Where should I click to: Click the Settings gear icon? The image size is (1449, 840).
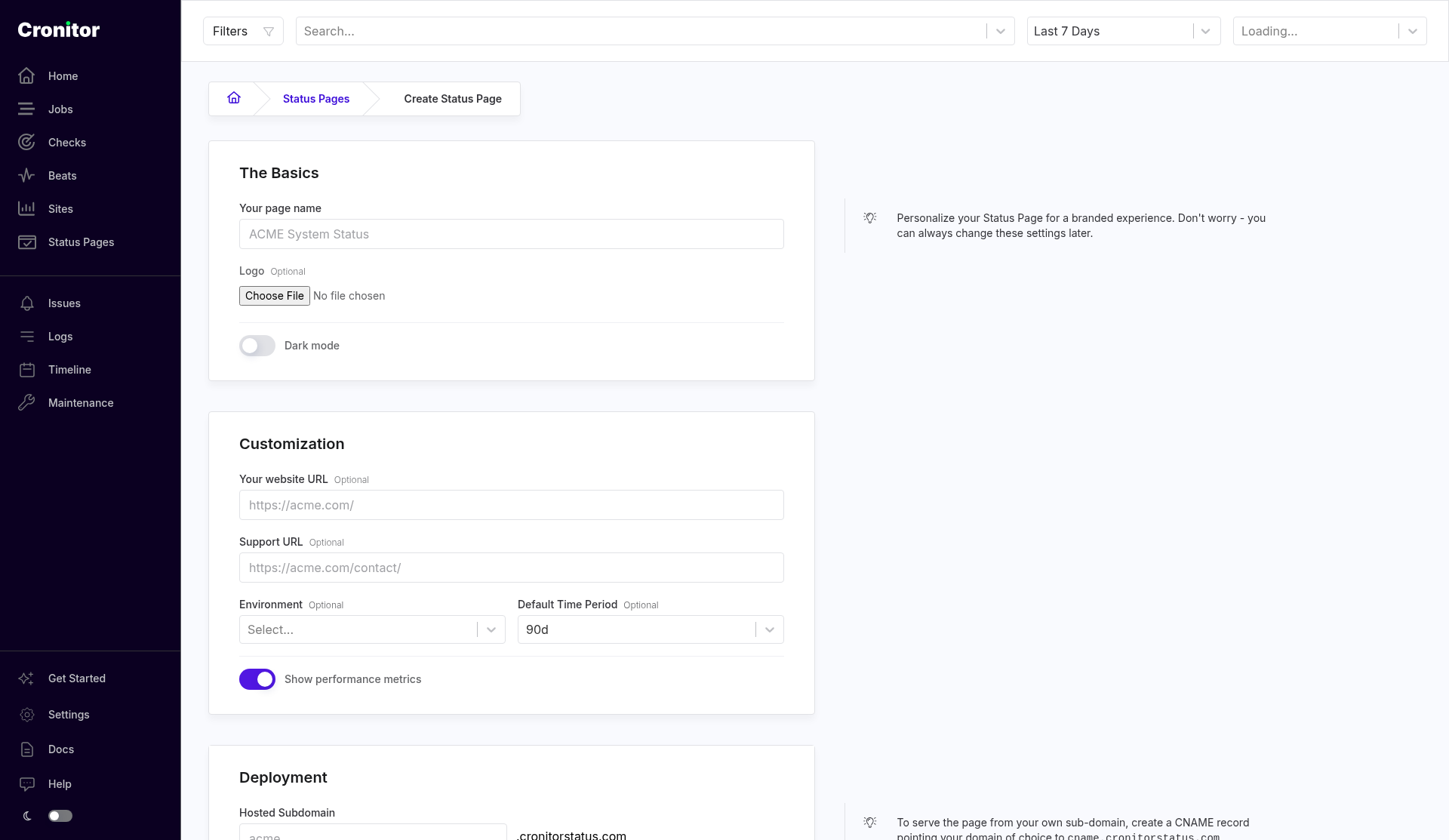tap(27, 715)
